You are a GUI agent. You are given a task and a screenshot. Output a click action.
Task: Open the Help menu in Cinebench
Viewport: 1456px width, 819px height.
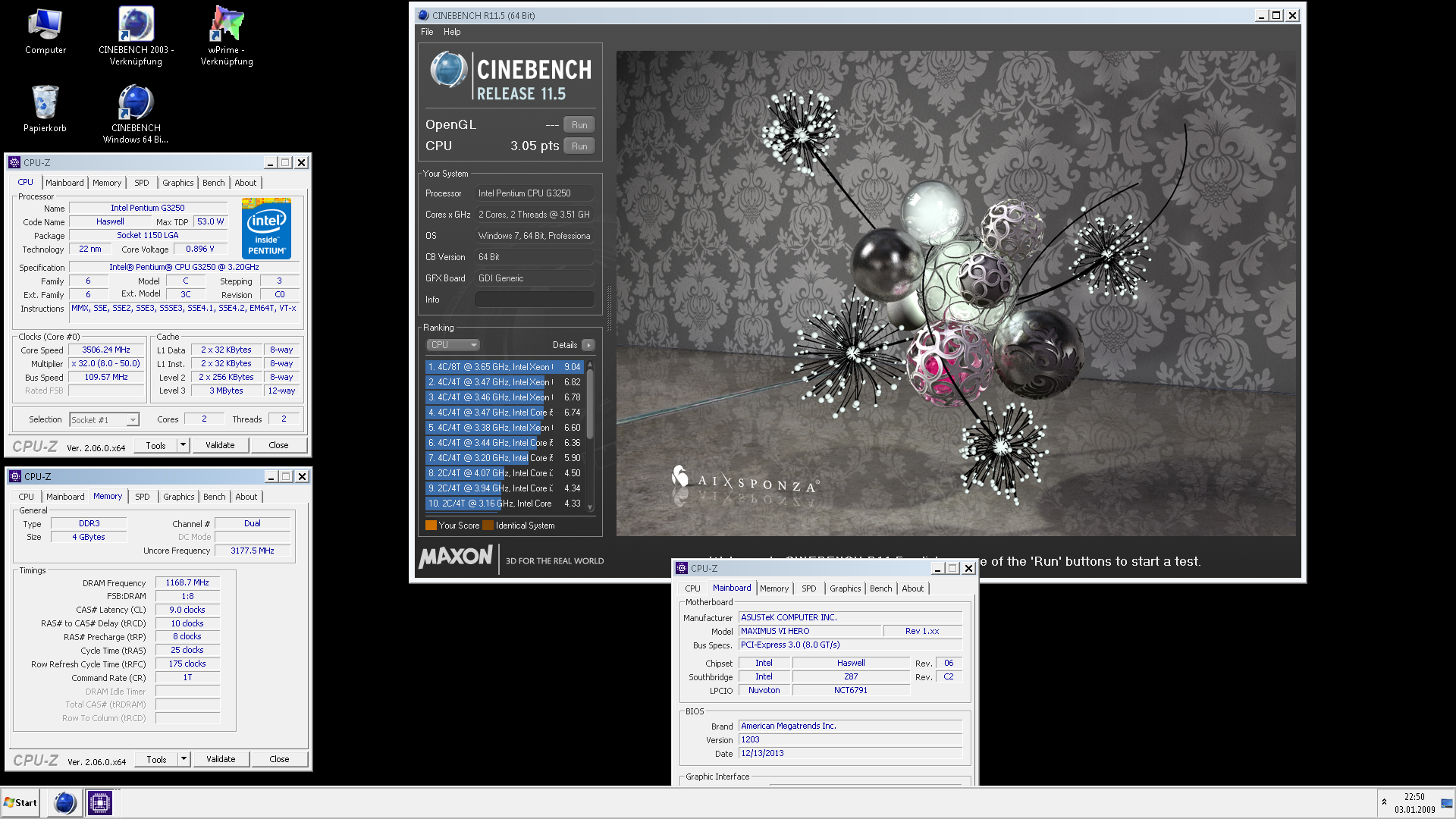coord(452,32)
